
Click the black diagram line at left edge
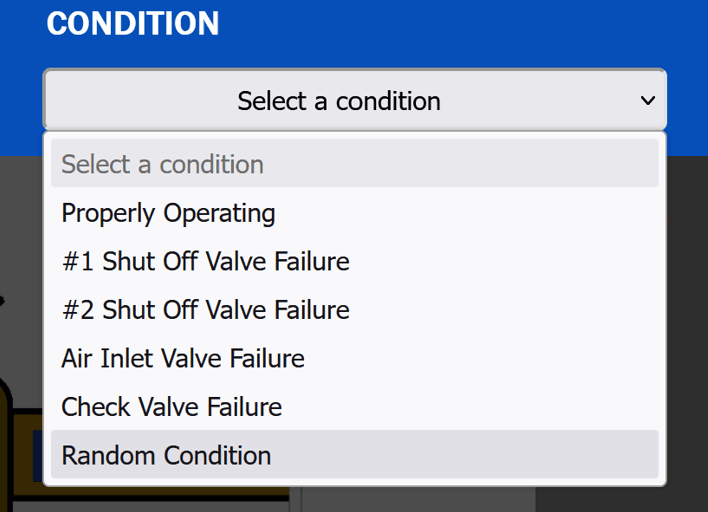[x=4, y=298]
